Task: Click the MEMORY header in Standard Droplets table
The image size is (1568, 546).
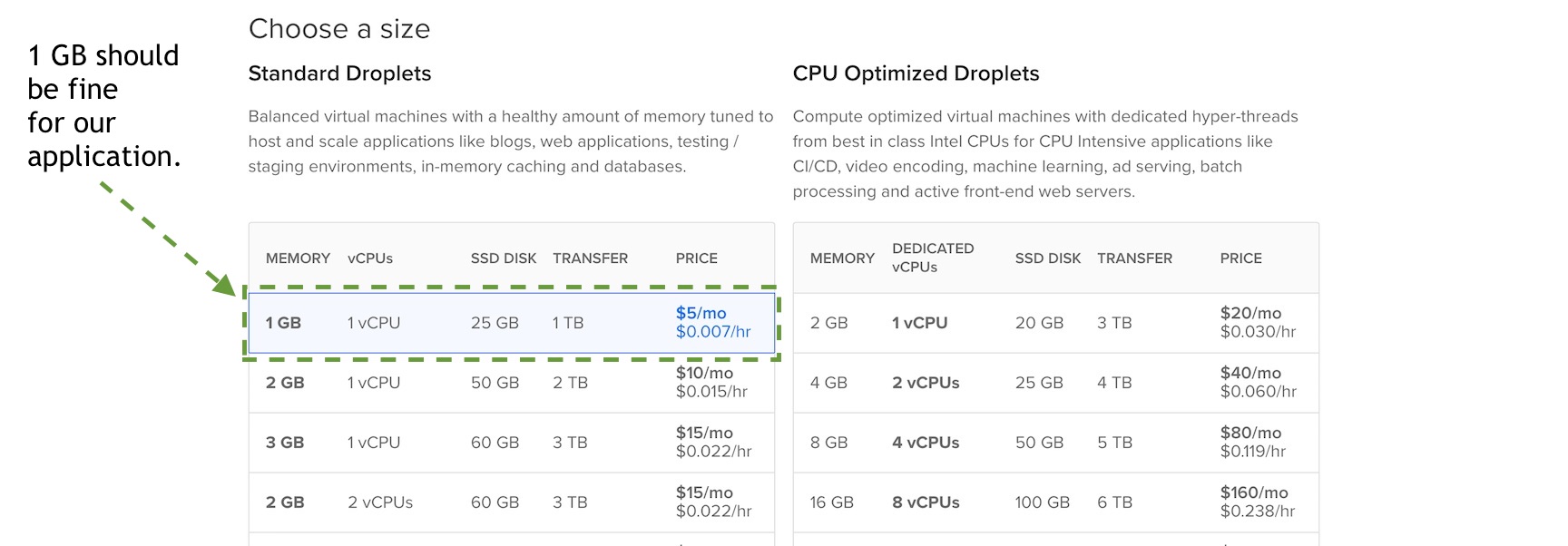Action: point(298,258)
